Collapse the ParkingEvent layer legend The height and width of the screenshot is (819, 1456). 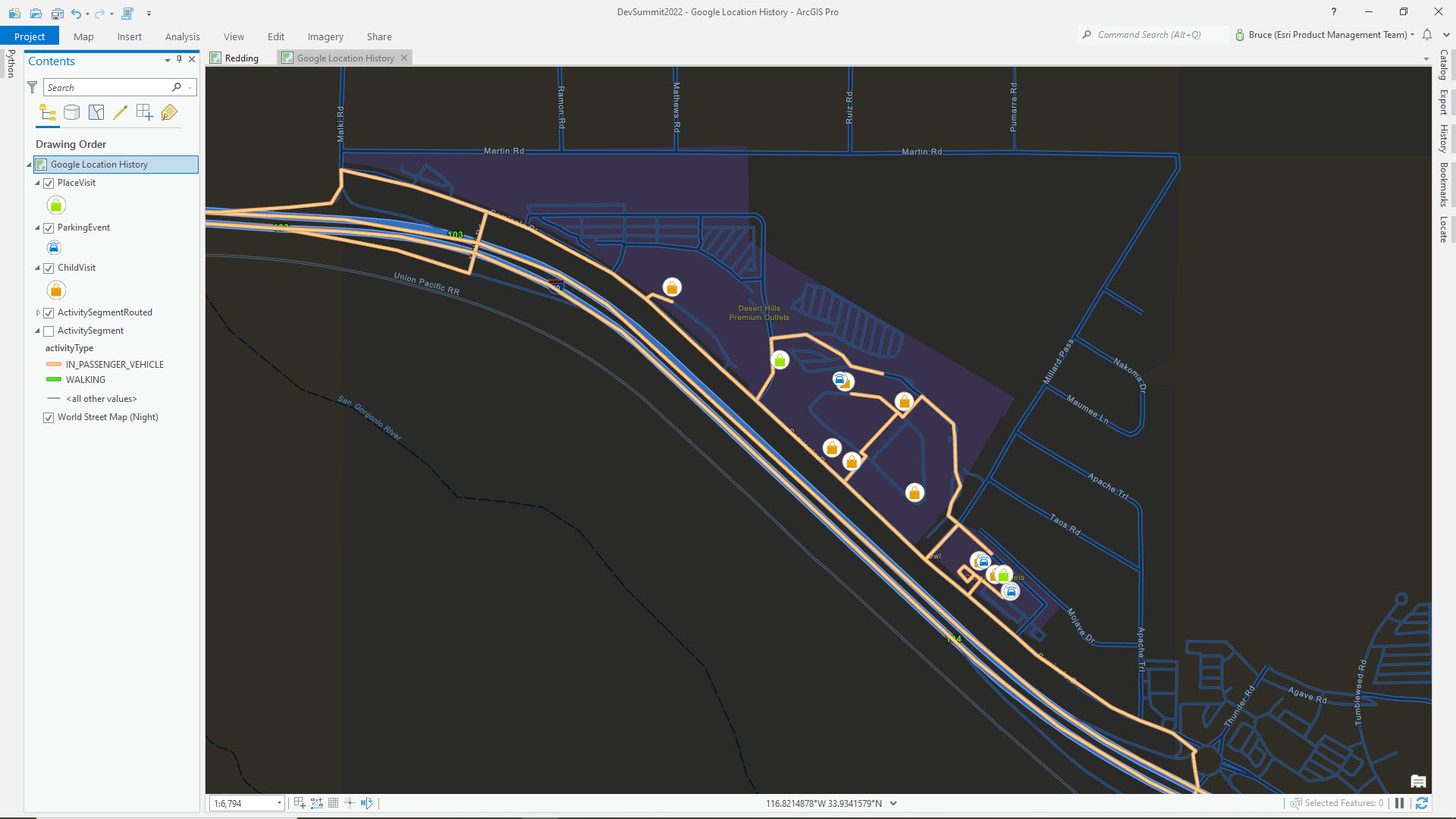click(x=37, y=227)
